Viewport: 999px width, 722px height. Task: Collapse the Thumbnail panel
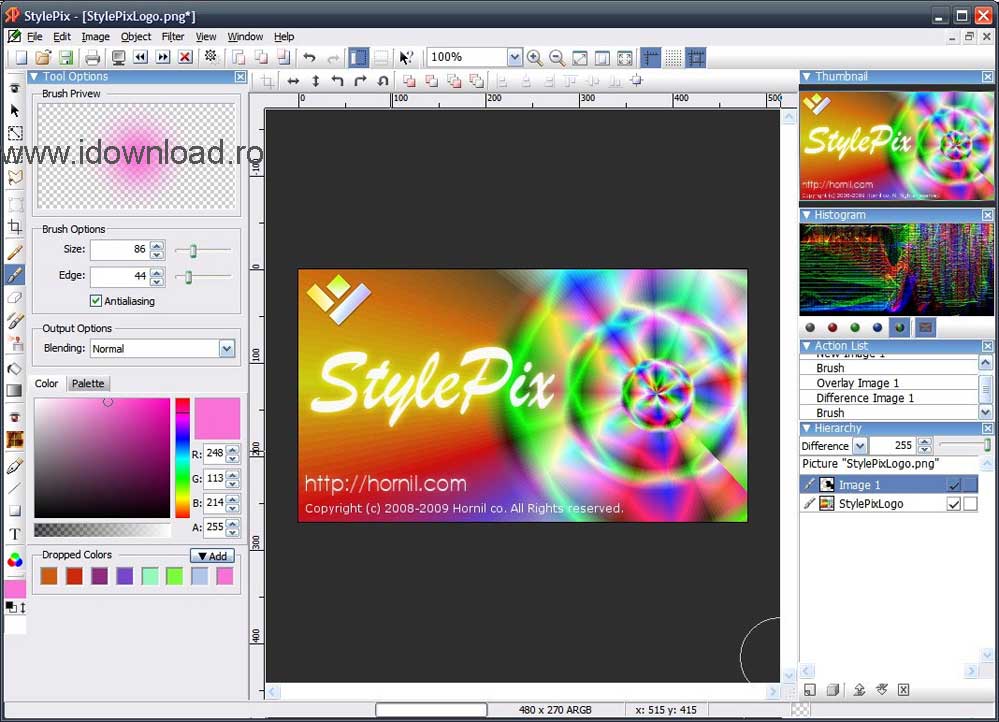(x=806, y=76)
